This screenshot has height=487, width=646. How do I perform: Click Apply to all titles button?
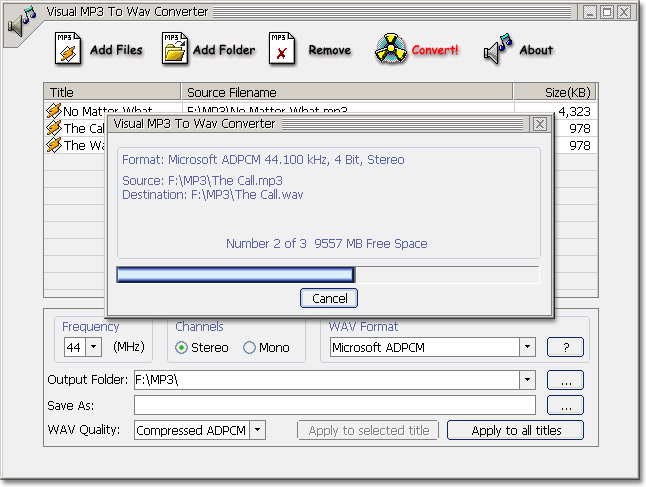click(515, 430)
